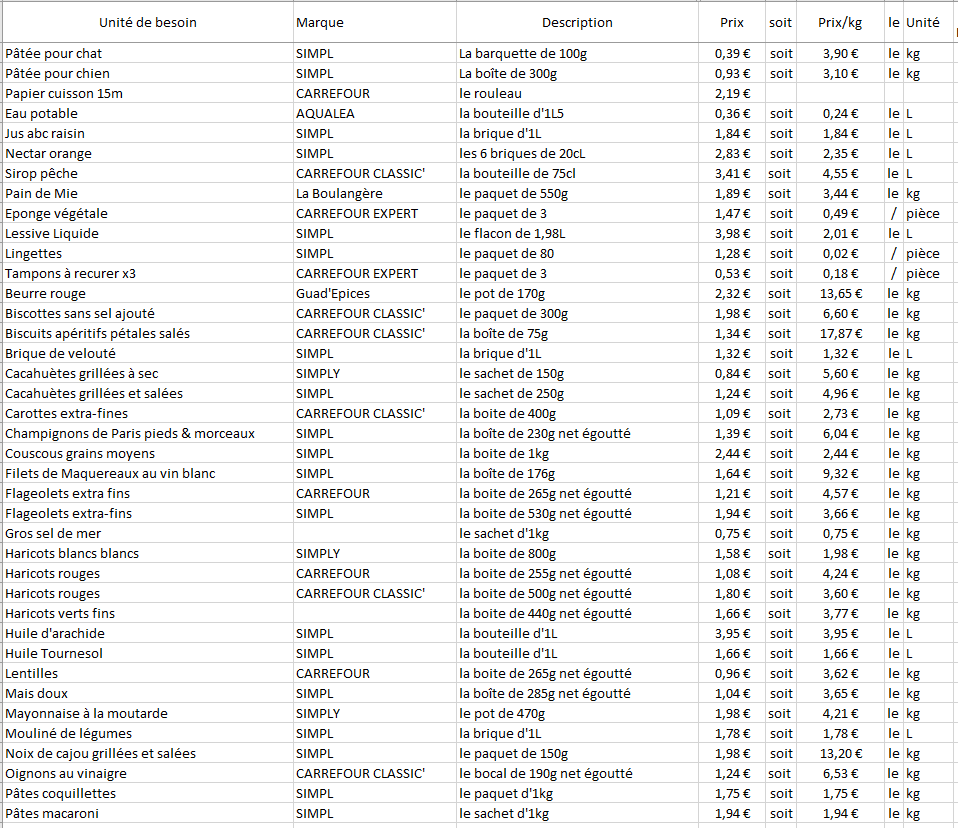The image size is (958, 828).
Task: Select 'le paquet de 80' description
Action: 577,254
